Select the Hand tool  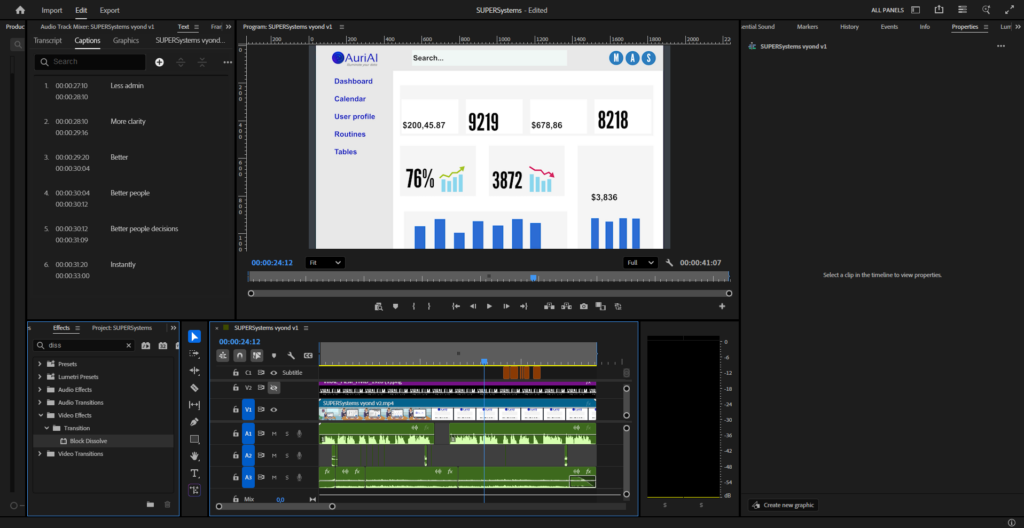click(195, 456)
